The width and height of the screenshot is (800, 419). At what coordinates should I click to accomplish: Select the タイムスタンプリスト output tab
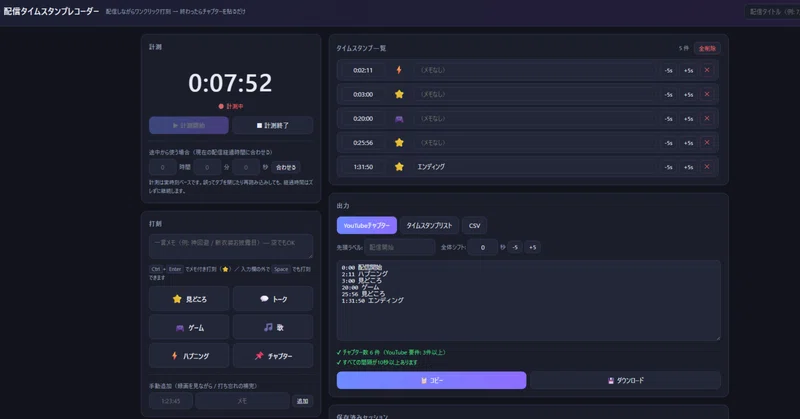point(429,226)
